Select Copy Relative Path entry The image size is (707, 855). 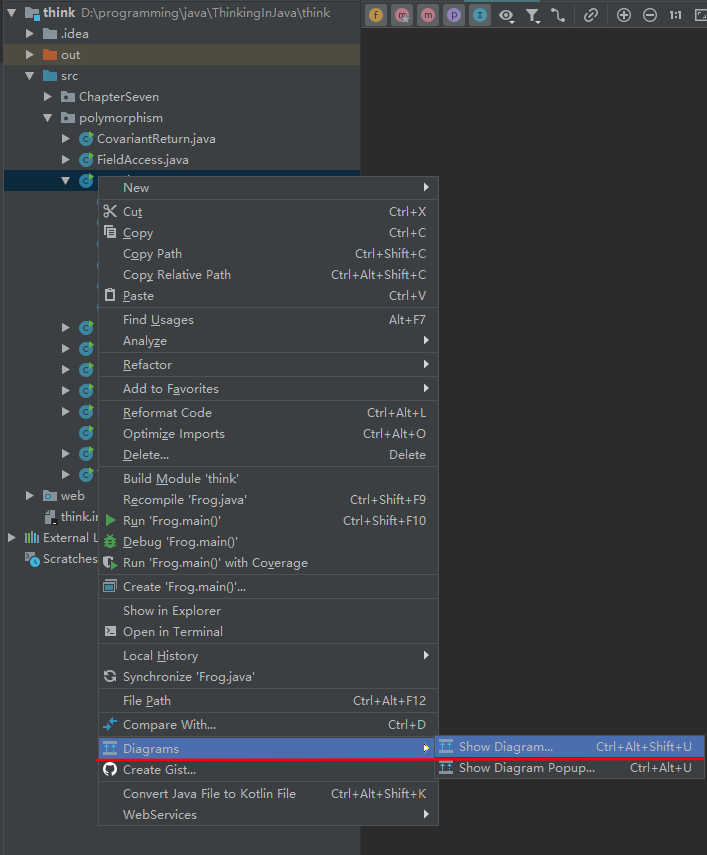tap(268, 275)
